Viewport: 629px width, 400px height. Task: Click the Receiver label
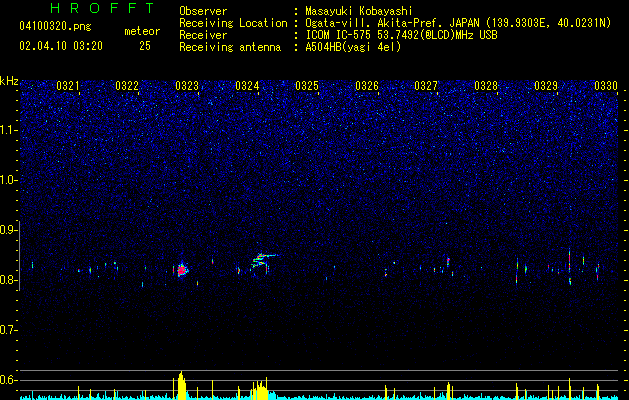[203, 35]
